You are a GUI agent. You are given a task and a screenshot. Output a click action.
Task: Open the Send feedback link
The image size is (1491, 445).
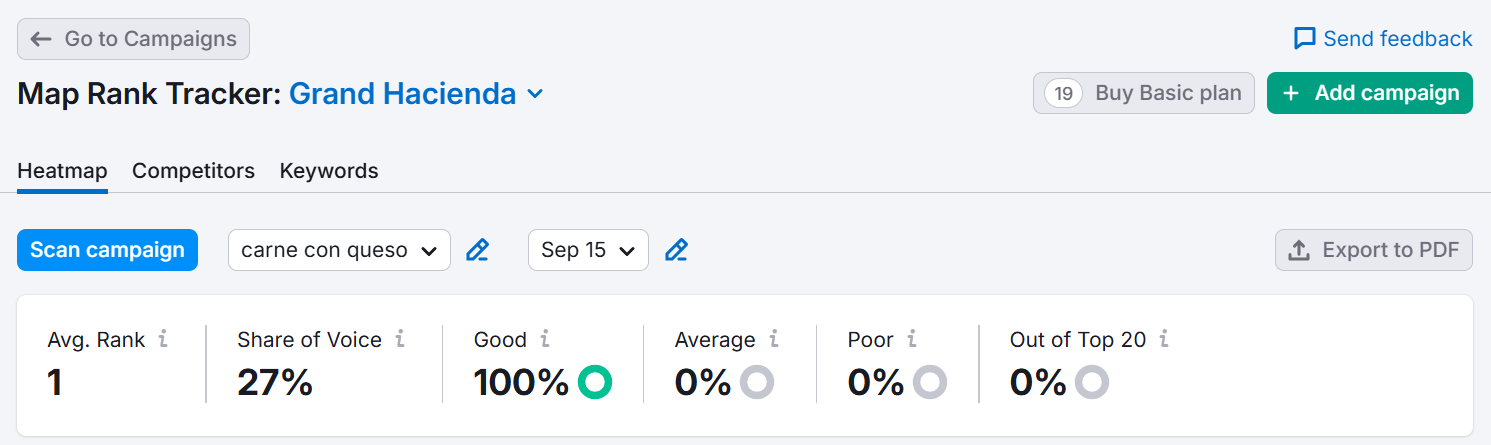pos(1383,39)
